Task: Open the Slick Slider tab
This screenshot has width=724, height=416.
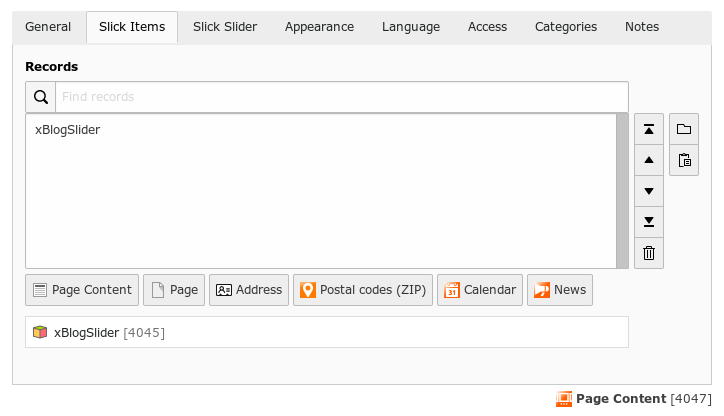Action: pyautogui.click(x=225, y=27)
